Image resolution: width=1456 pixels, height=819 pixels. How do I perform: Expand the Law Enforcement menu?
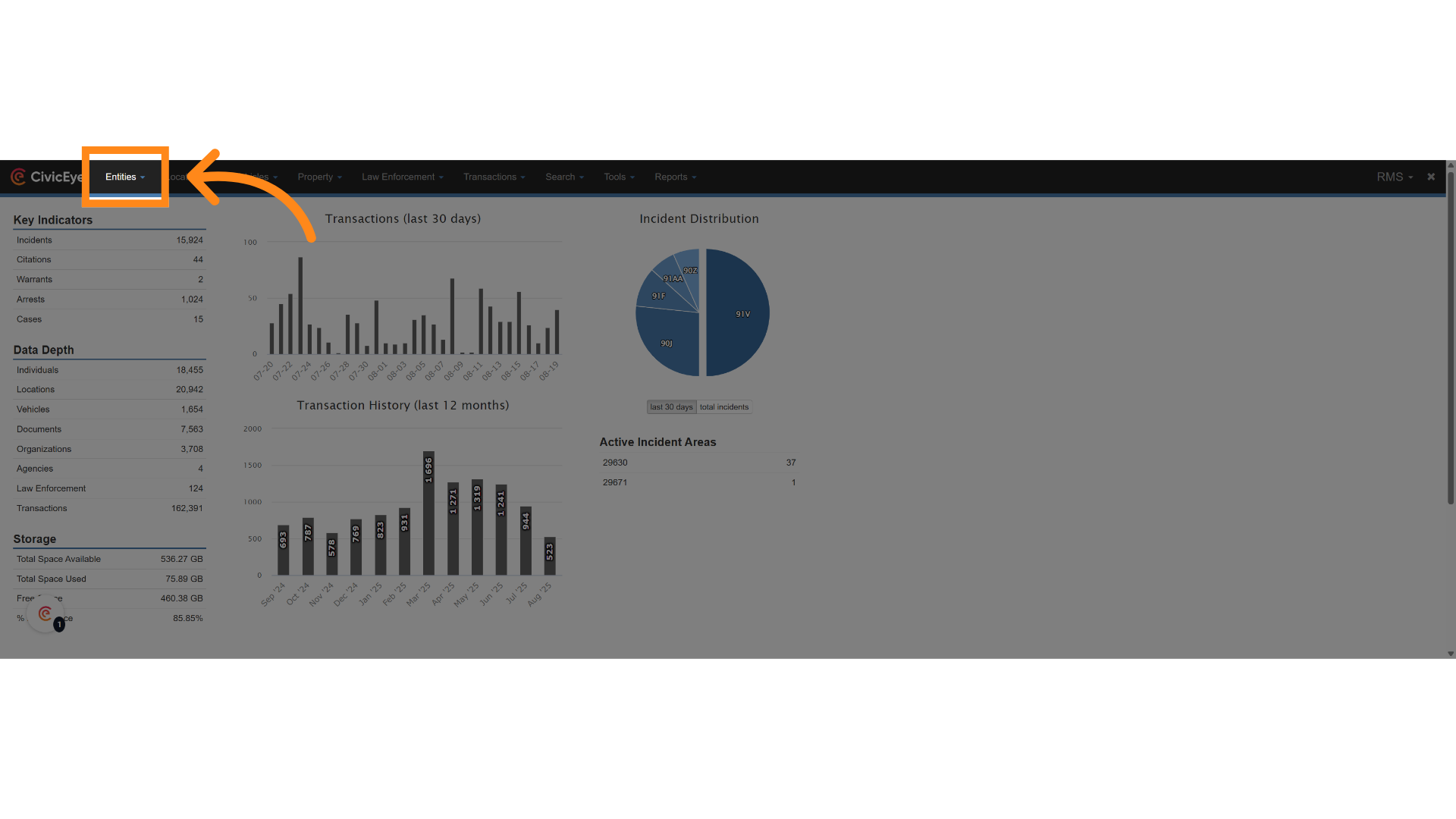402,177
